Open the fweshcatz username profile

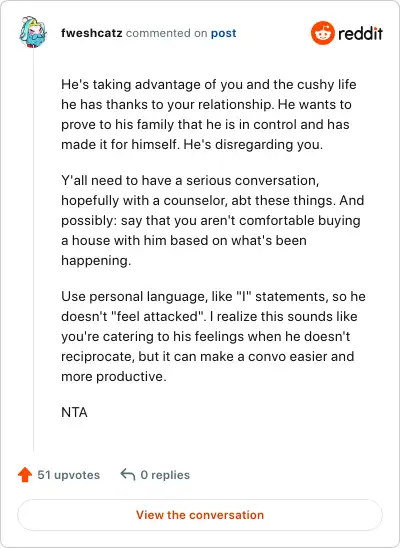click(x=92, y=33)
